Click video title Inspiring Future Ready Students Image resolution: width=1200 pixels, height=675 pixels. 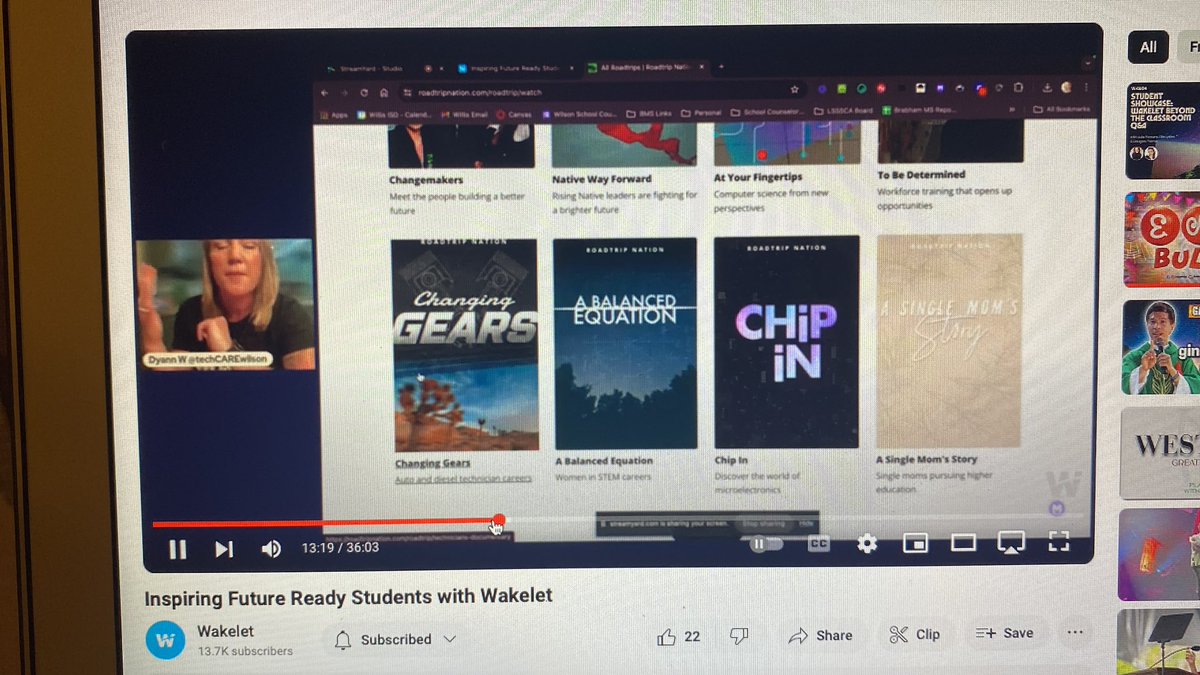point(348,597)
